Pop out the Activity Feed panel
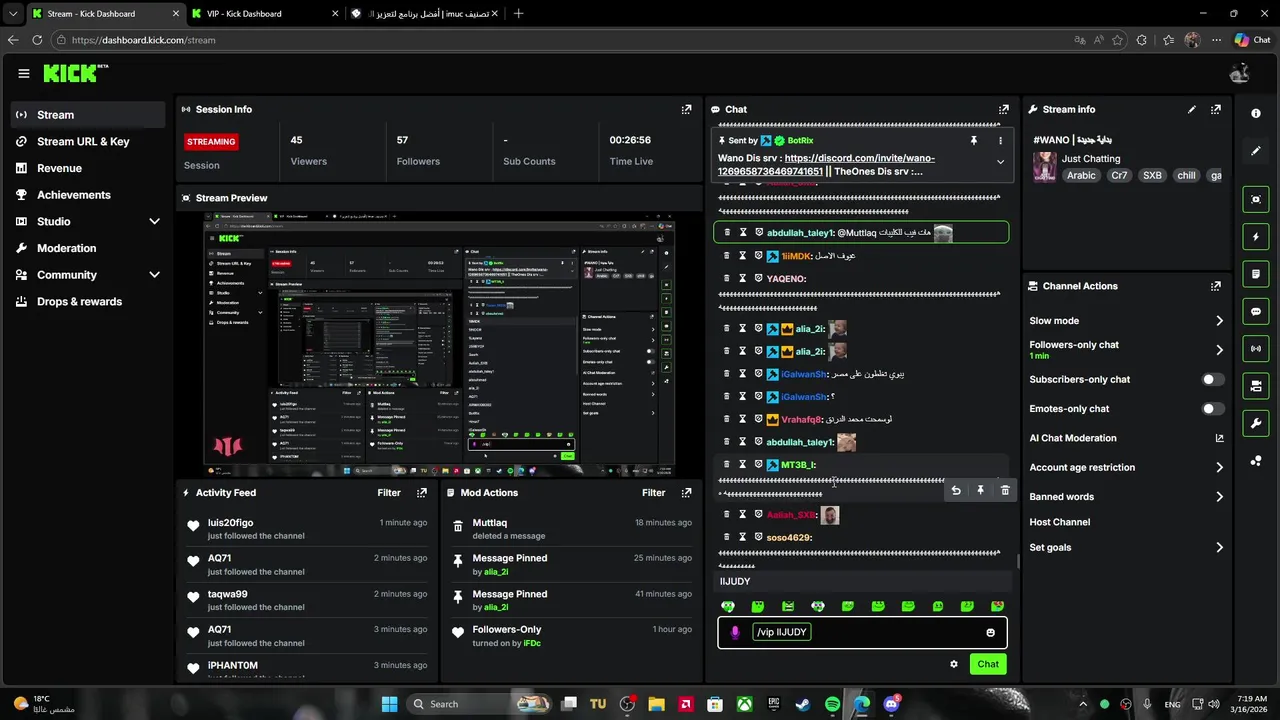Image resolution: width=1280 pixels, height=720 pixels. 422,492
